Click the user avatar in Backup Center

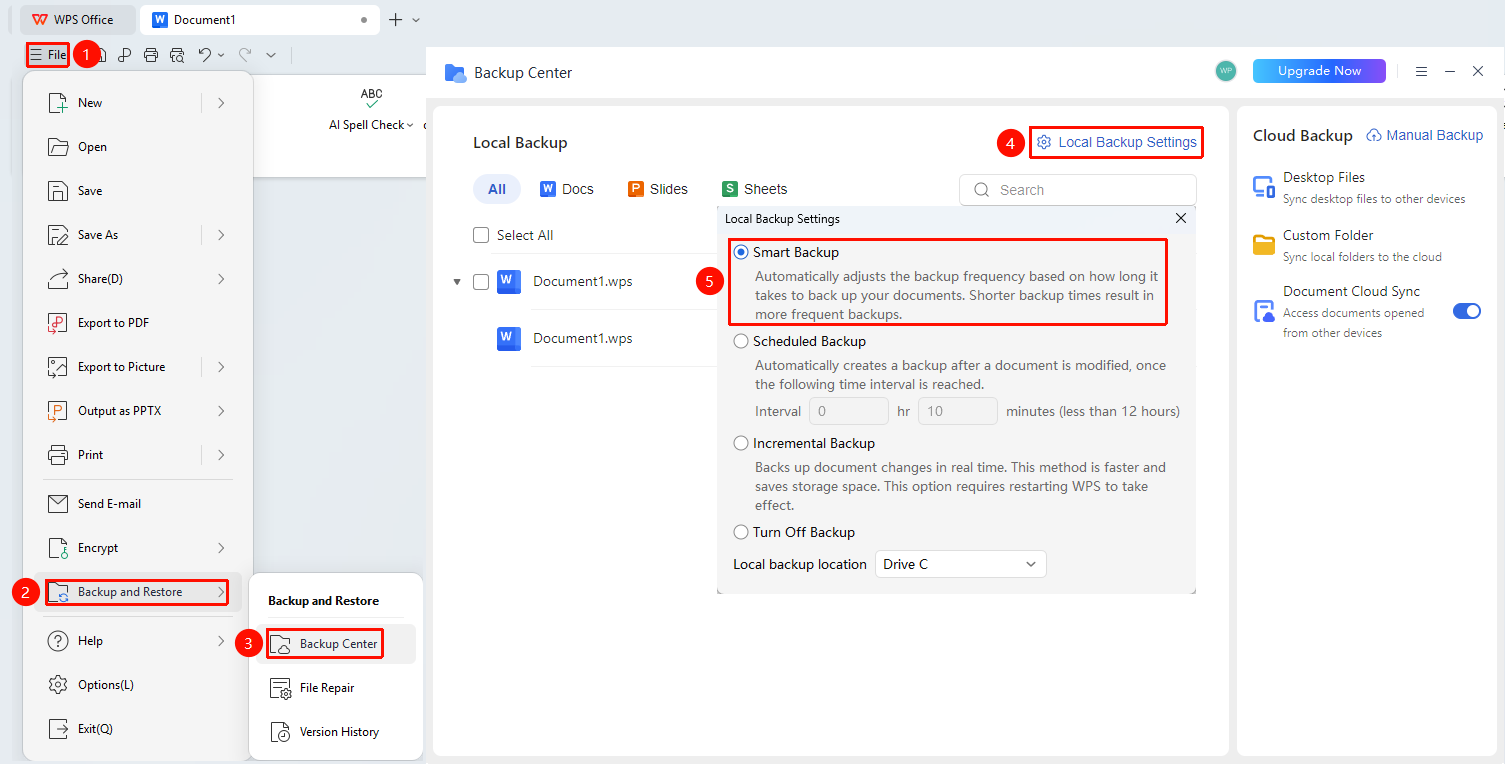click(x=1226, y=71)
